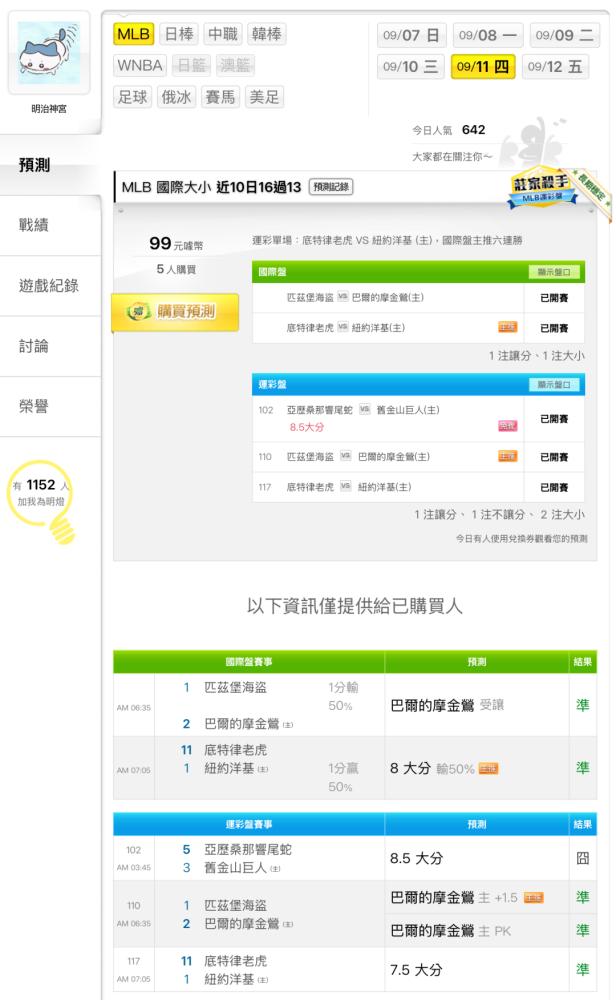This screenshot has width=616, height=1000.
Task: Click 已開賽 status for 國際盤 匹茲堡海盜 game
Action: 554,298
